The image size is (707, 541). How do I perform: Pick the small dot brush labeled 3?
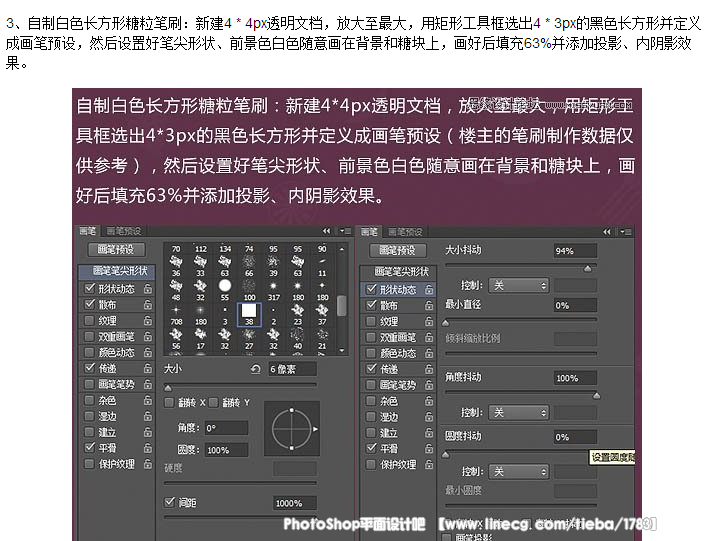(225, 314)
